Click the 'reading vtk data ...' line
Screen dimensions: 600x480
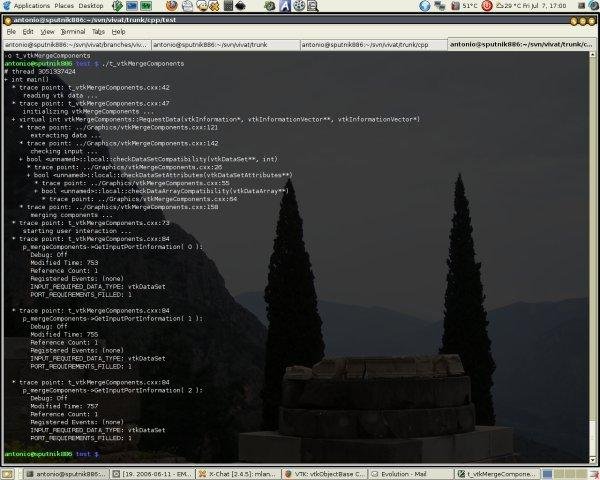(x=60, y=96)
